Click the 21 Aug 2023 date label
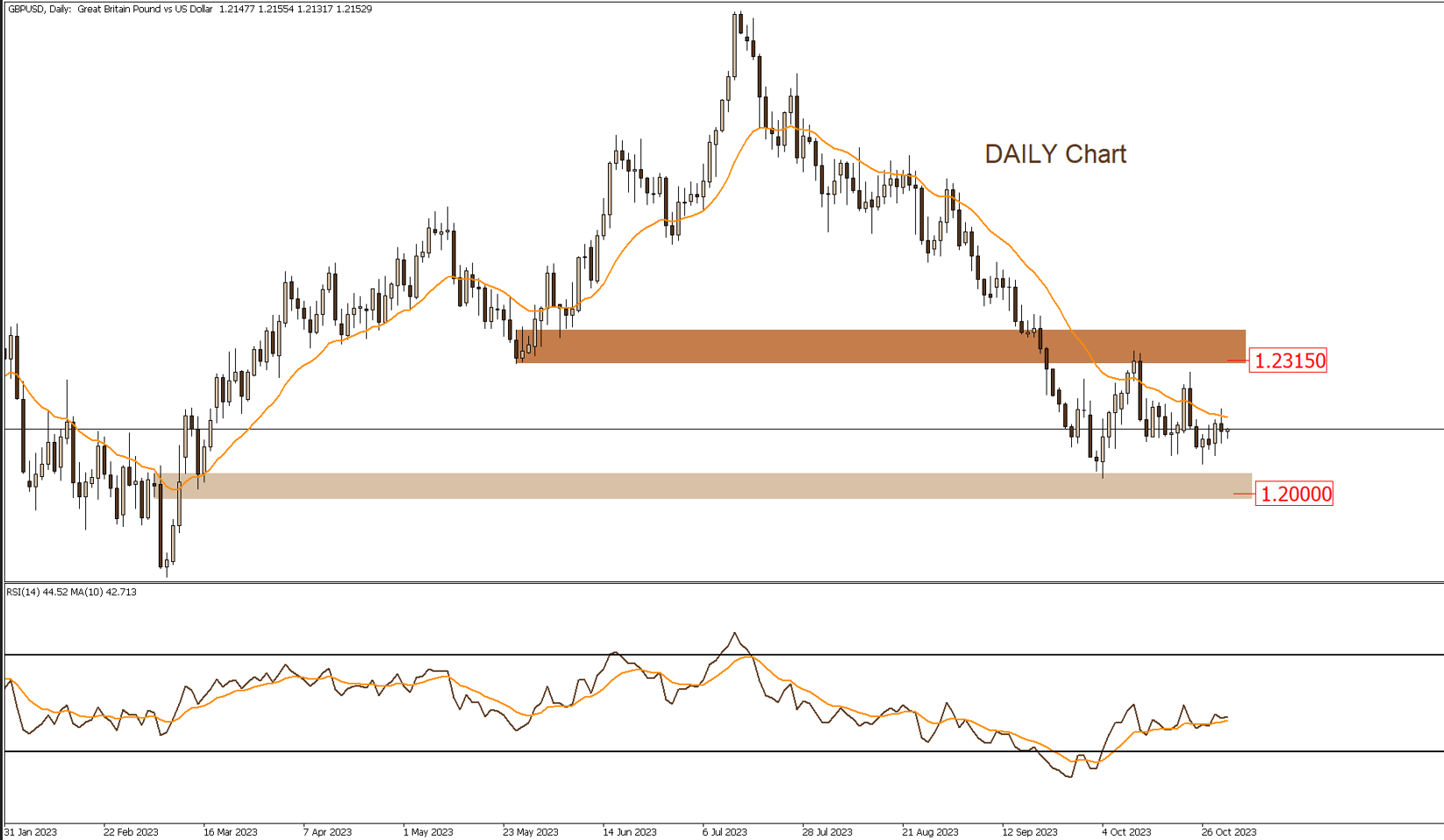The width and height of the screenshot is (1444, 840). 930,831
